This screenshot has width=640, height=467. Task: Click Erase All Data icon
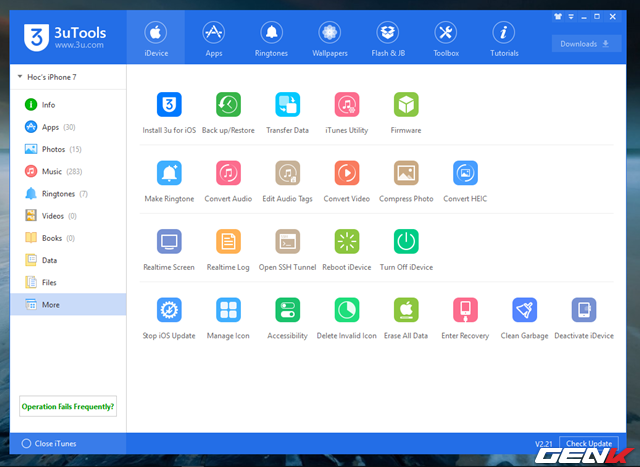pyautogui.click(x=406, y=310)
